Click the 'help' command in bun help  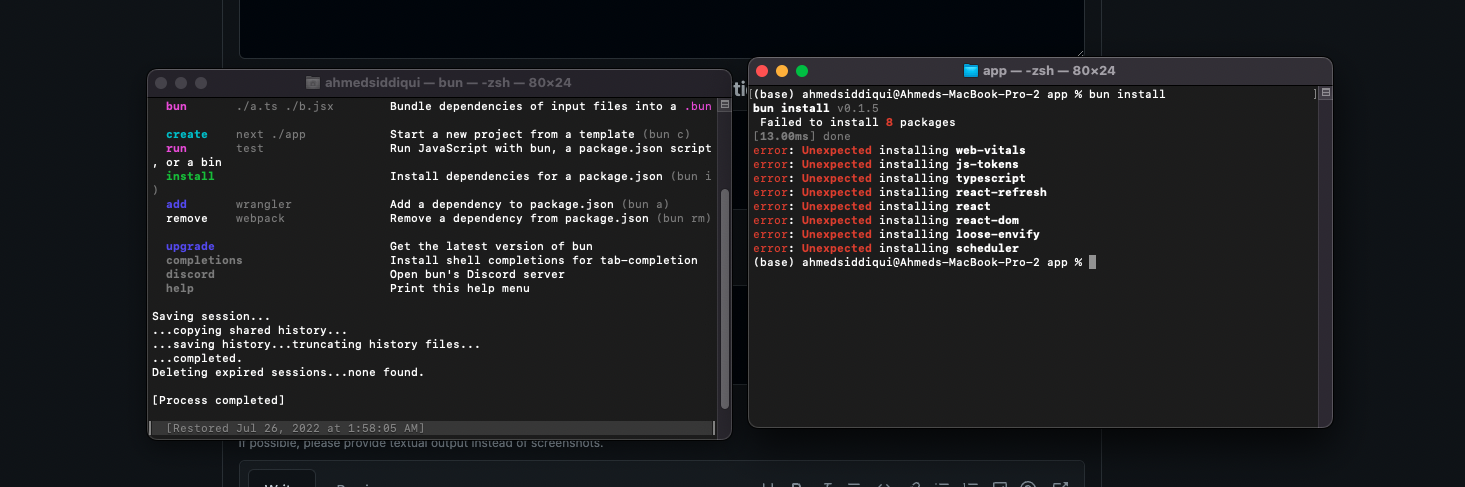point(180,288)
